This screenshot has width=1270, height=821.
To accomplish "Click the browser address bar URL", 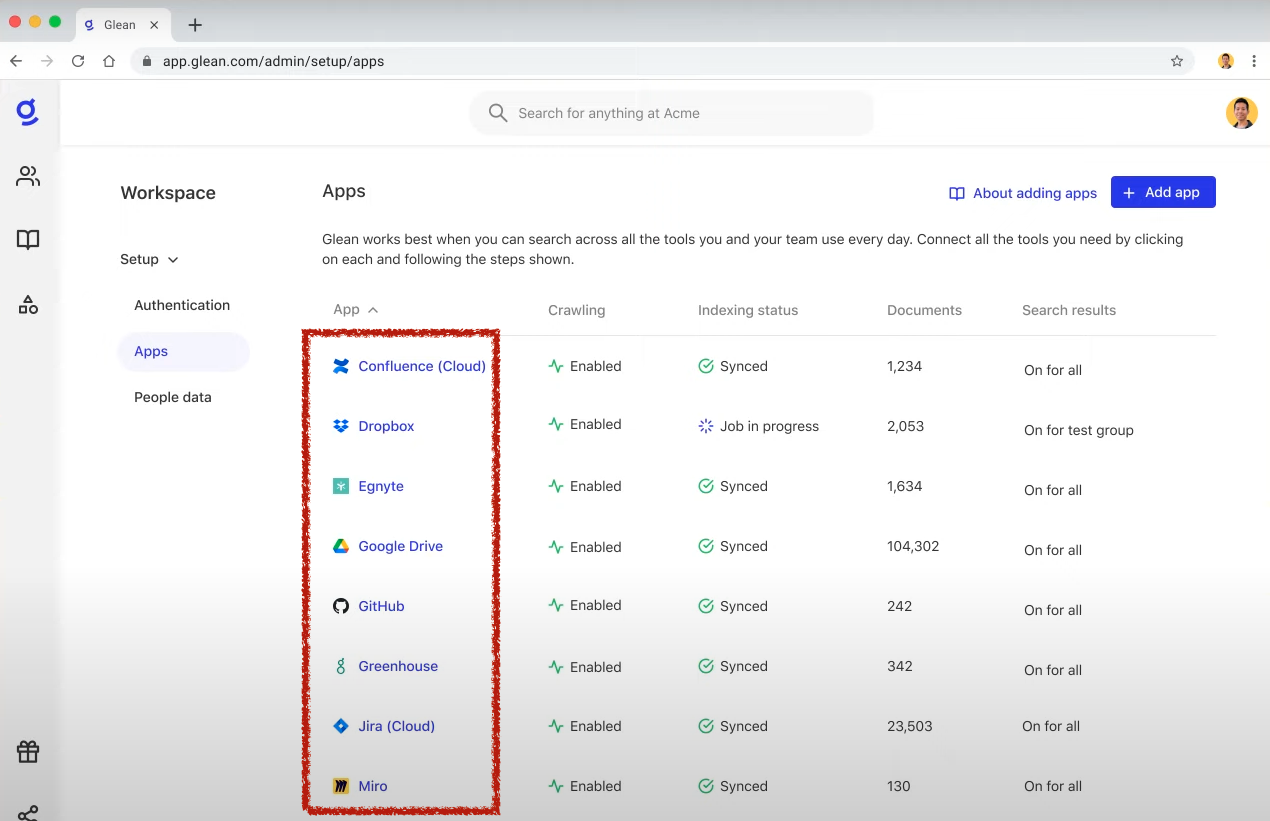I will pyautogui.click(x=273, y=61).
